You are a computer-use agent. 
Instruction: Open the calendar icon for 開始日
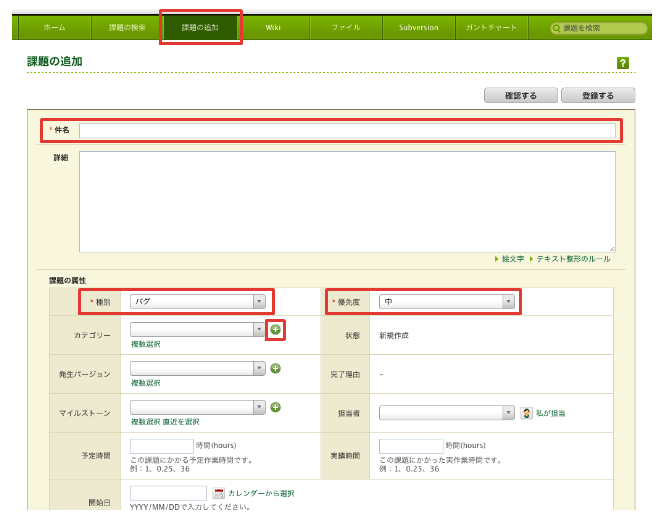218,493
